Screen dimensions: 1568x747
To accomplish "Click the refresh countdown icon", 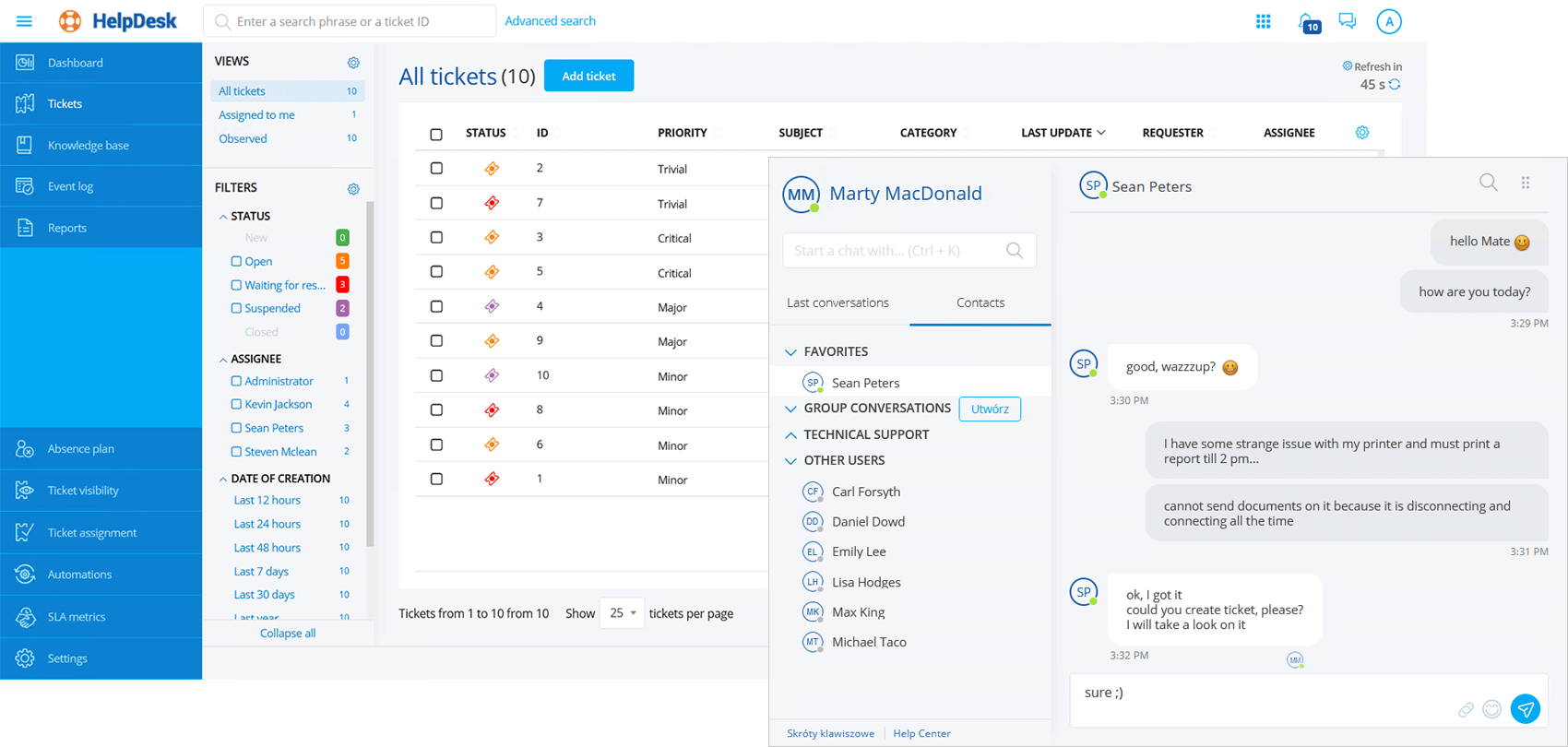I will [x=1395, y=85].
